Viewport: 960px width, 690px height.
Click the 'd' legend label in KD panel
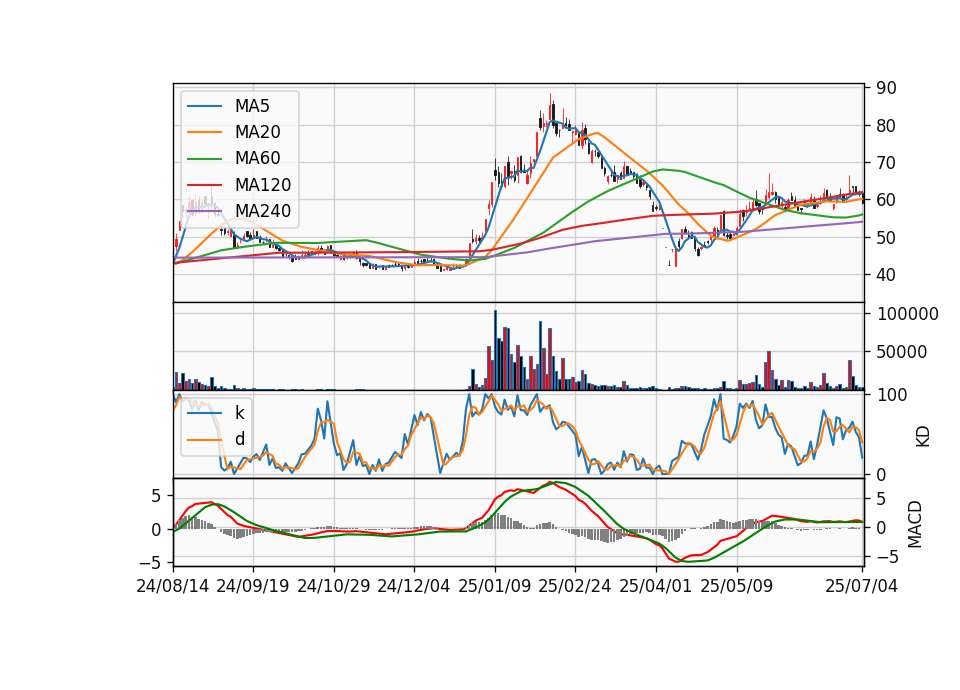point(239,439)
